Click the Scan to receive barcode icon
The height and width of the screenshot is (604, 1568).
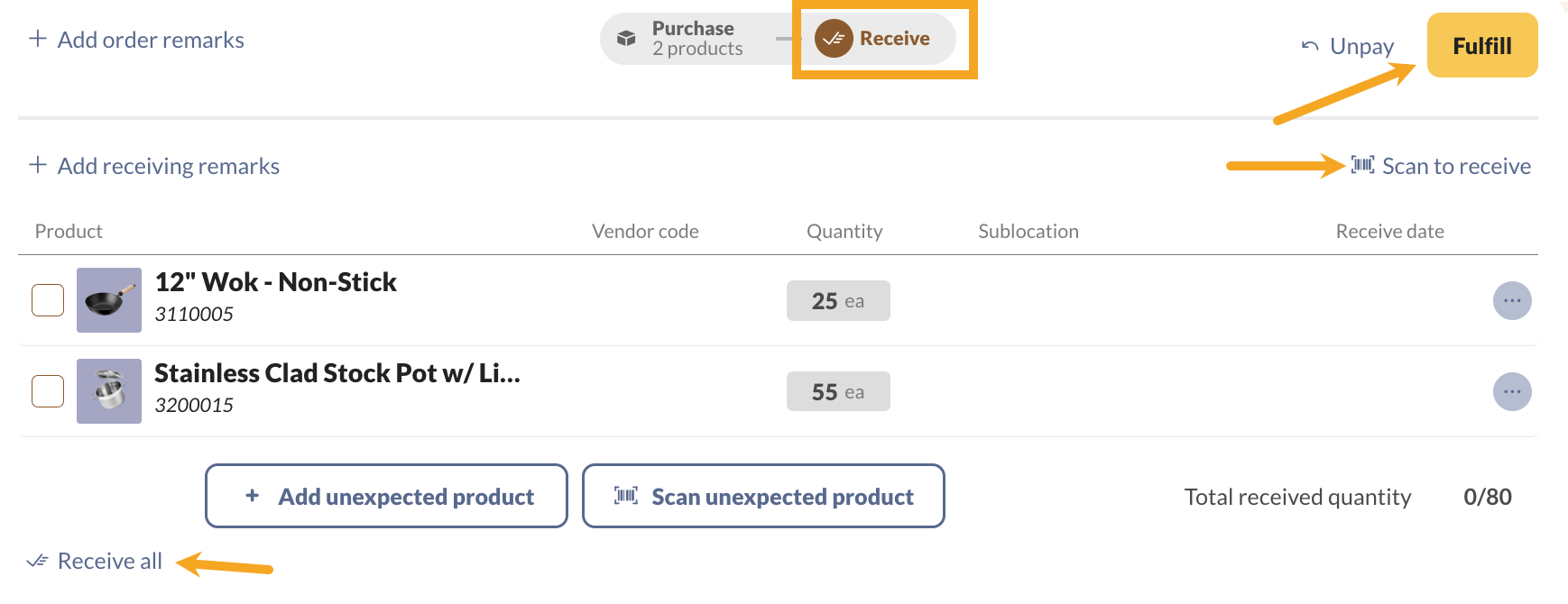pos(1362,165)
